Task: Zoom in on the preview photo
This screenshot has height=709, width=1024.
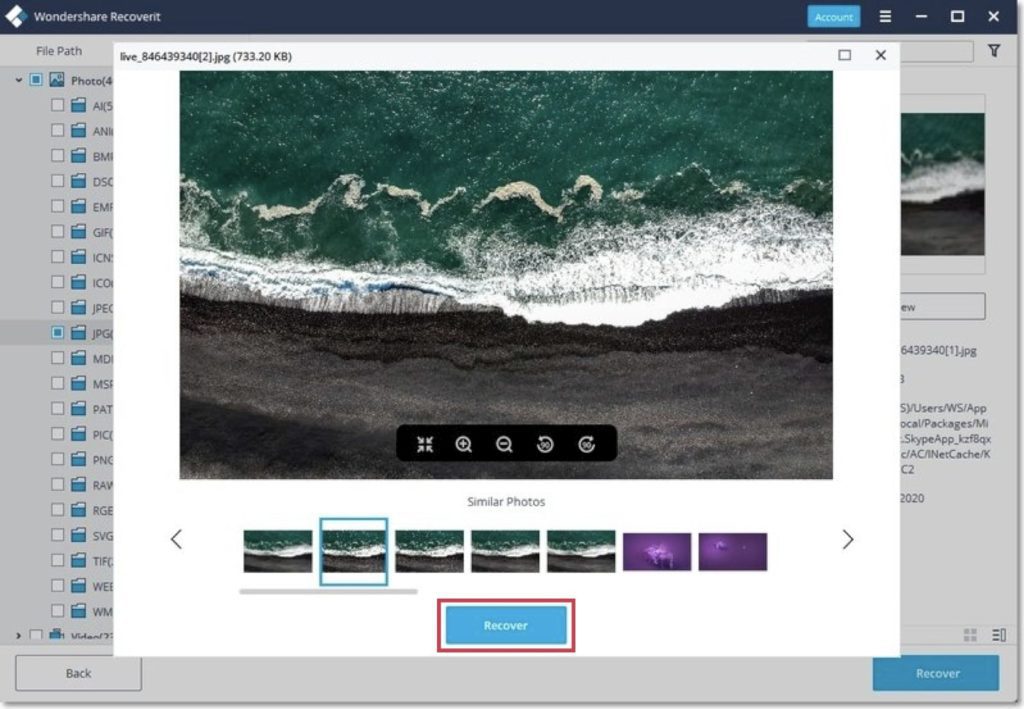Action: (464, 445)
